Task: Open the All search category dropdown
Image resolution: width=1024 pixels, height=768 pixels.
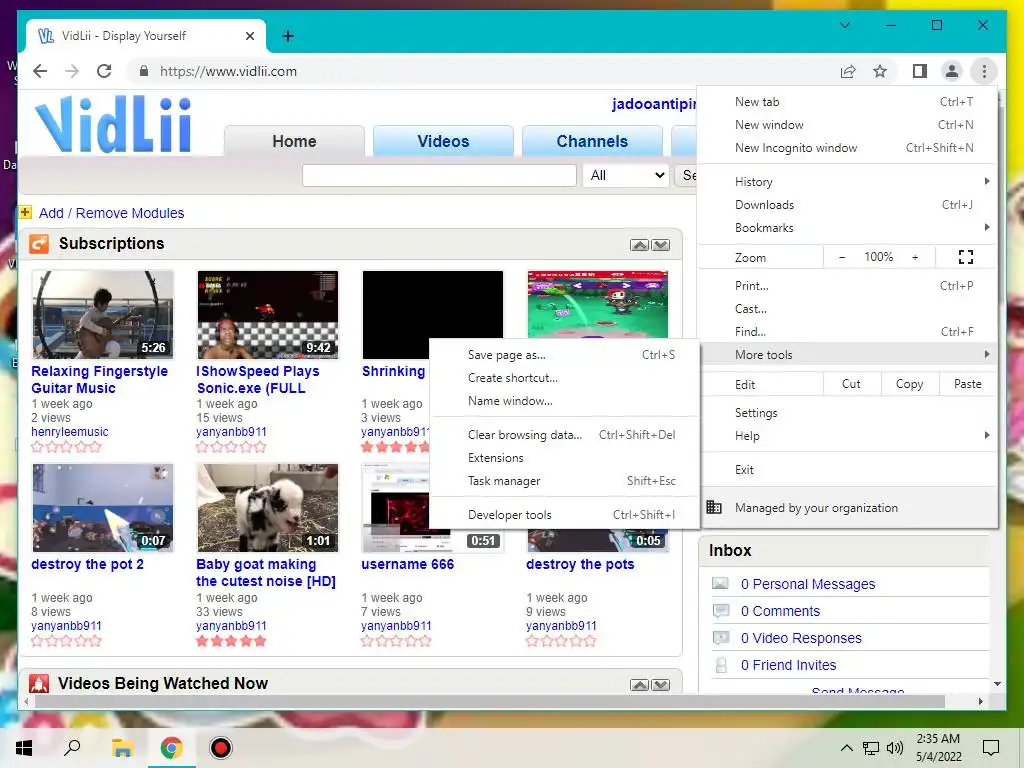Action: click(626, 175)
